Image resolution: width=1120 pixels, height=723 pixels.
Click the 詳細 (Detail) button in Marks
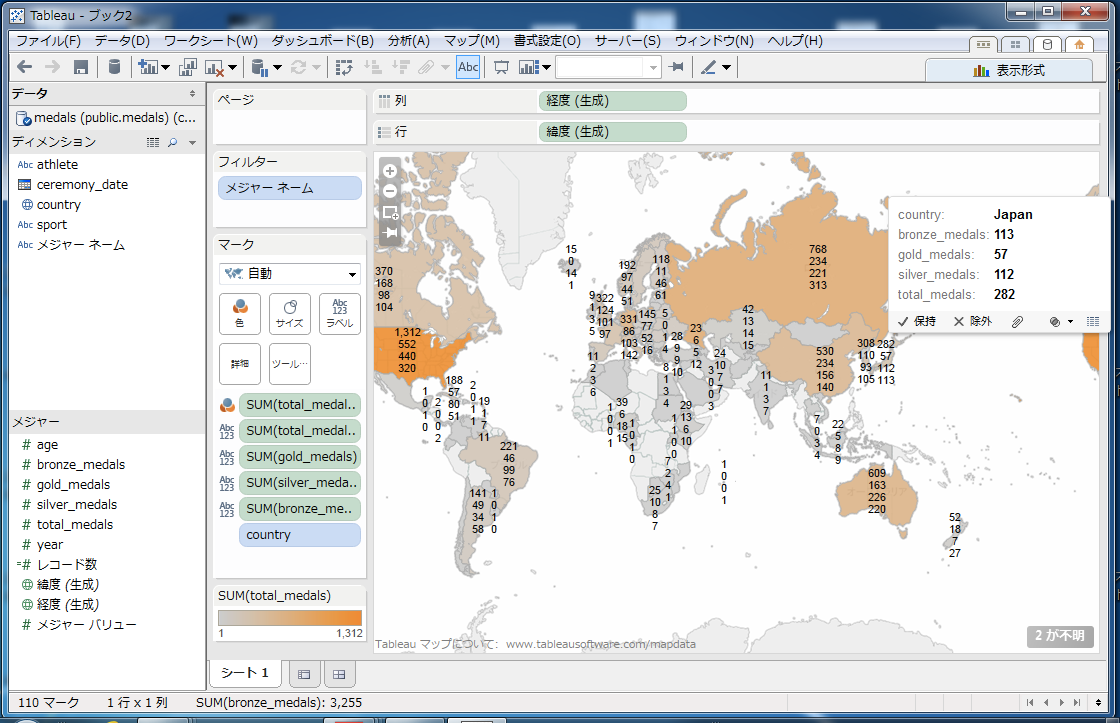click(x=240, y=363)
